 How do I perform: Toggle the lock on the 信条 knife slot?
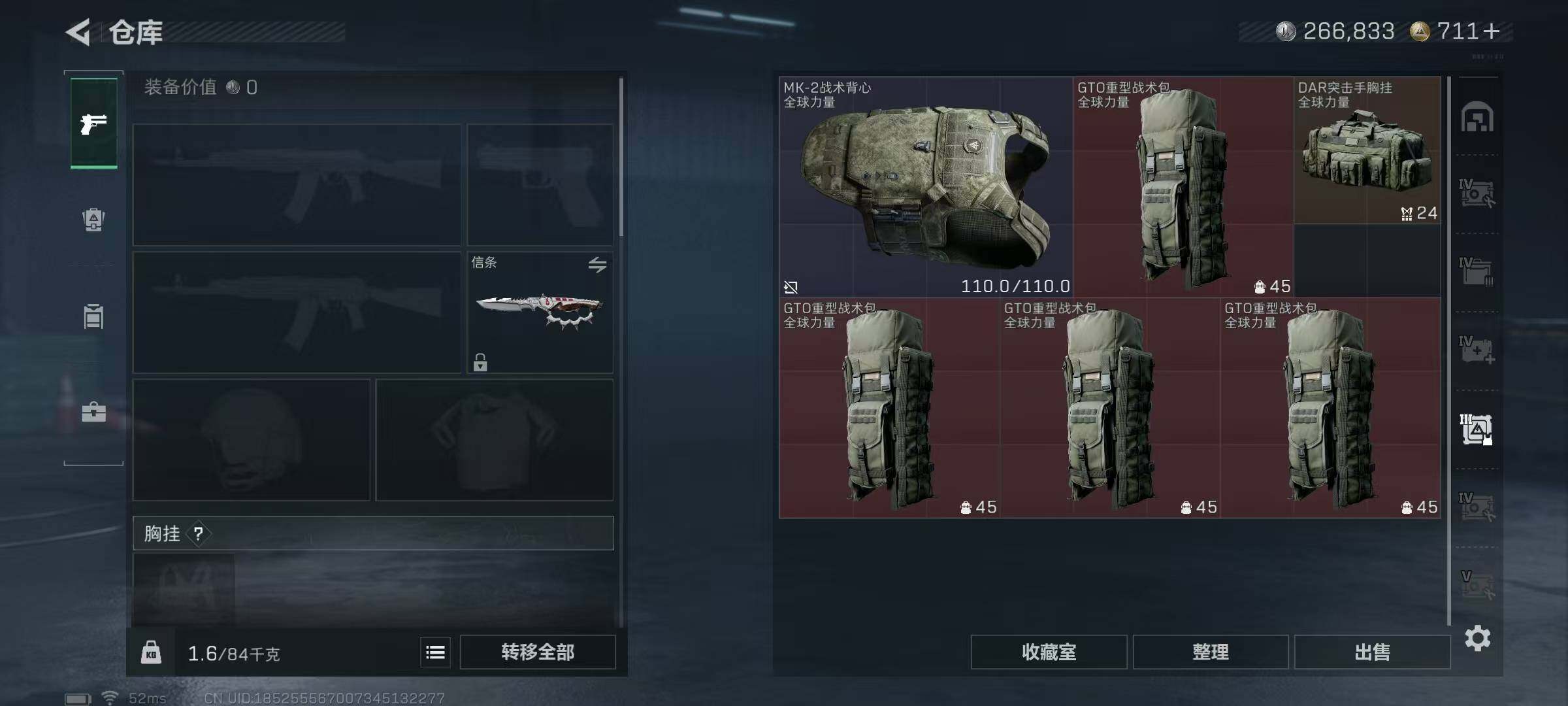coord(480,361)
